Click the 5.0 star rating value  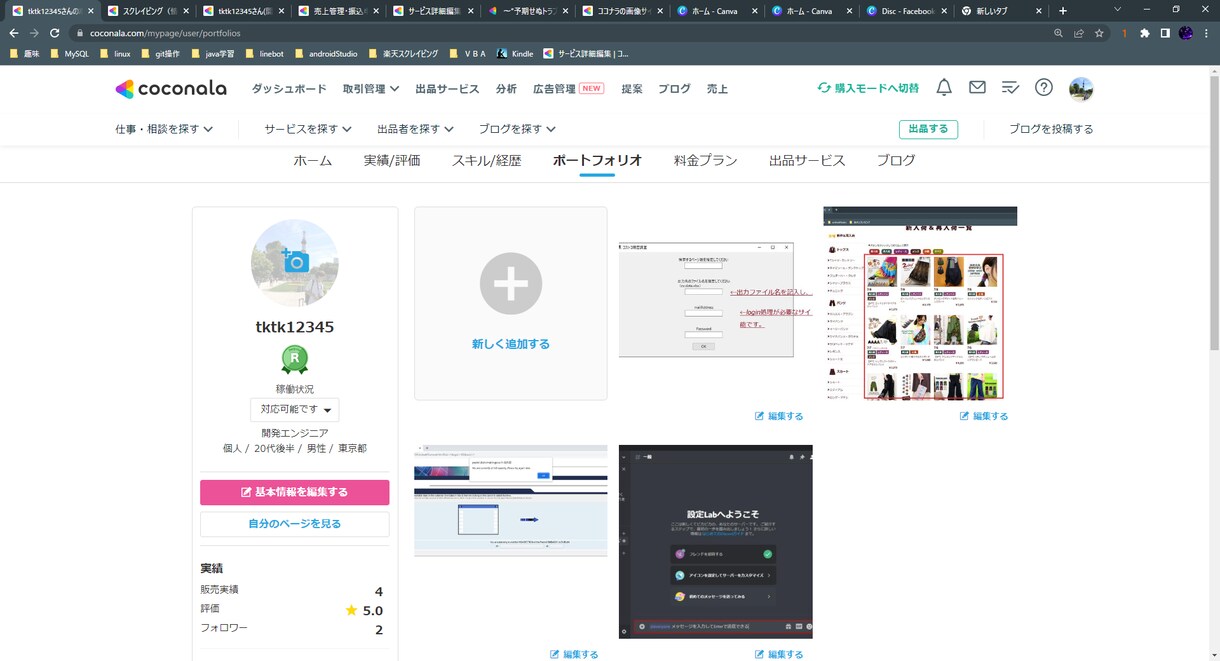click(x=372, y=610)
